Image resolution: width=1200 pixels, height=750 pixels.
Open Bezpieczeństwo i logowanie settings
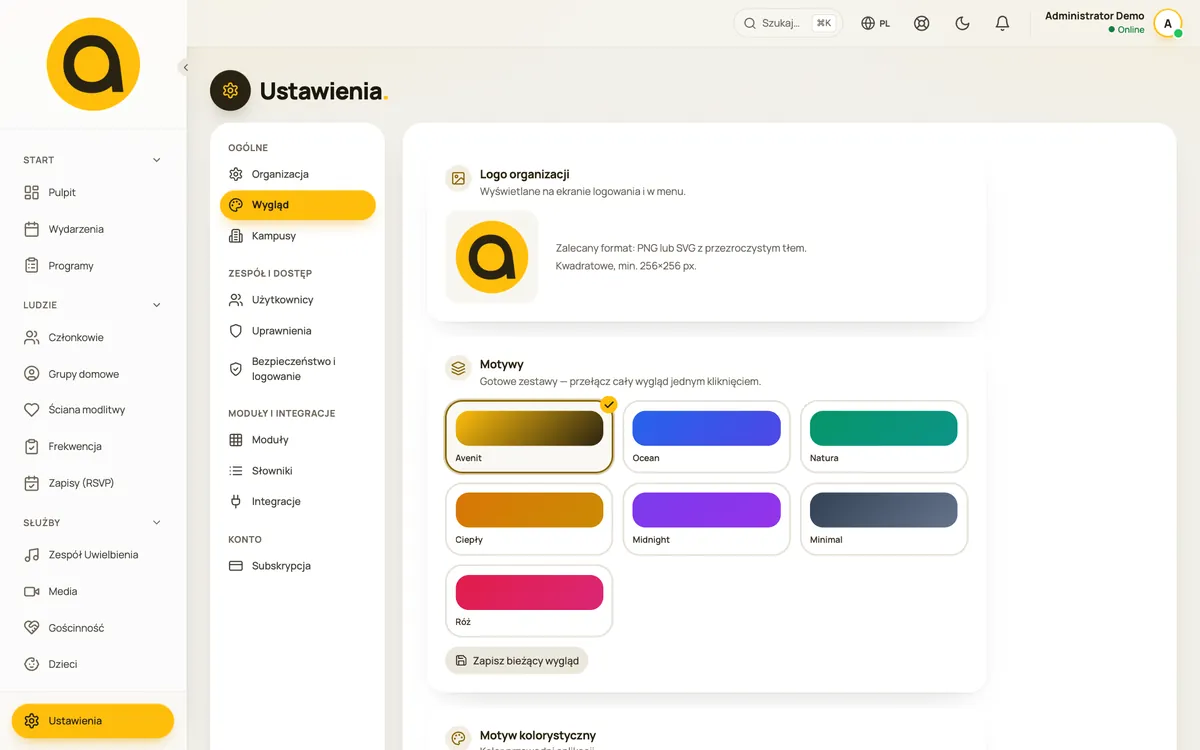pyautogui.click(x=298, y=369)
